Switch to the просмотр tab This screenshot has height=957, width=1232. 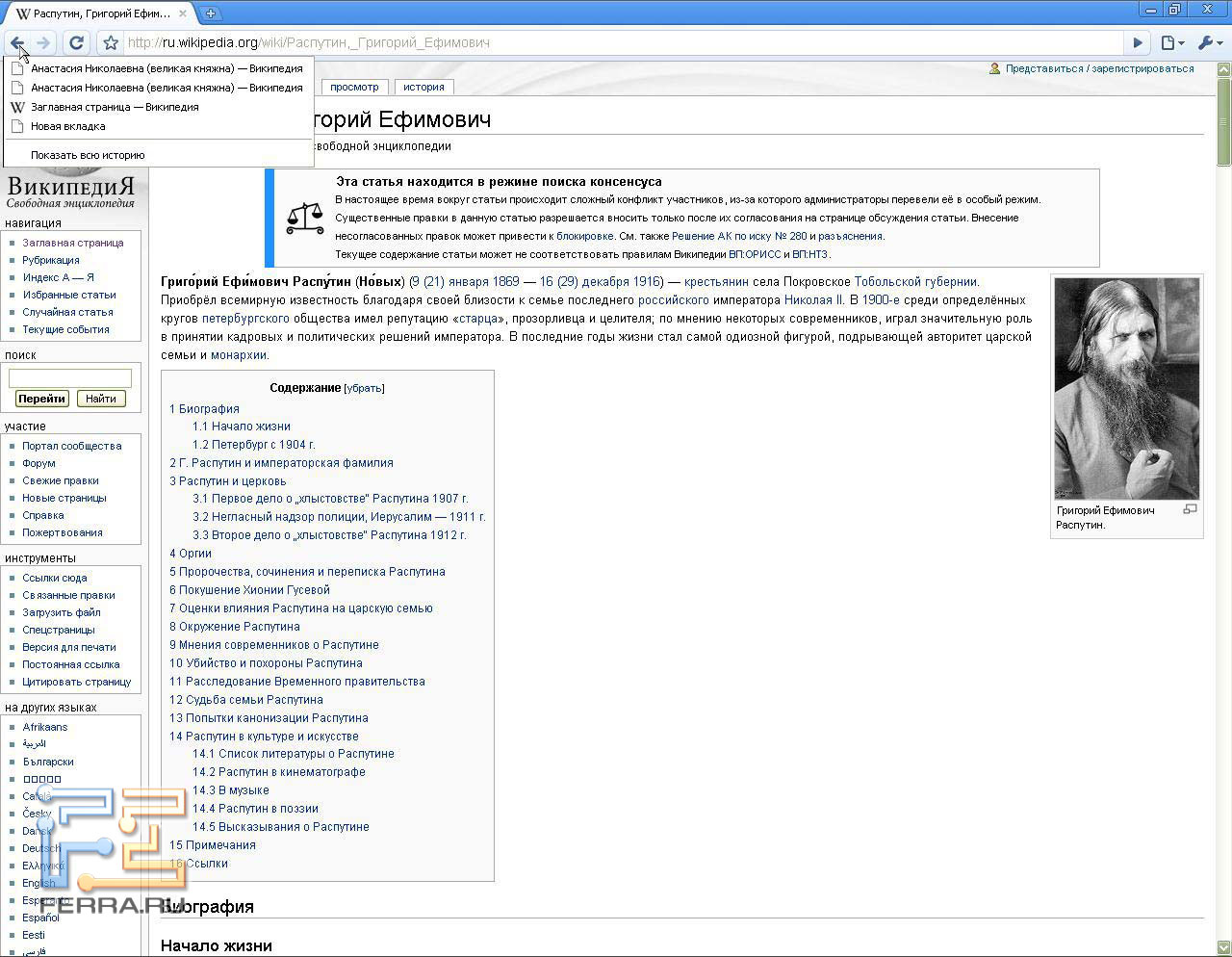[354, 87]
